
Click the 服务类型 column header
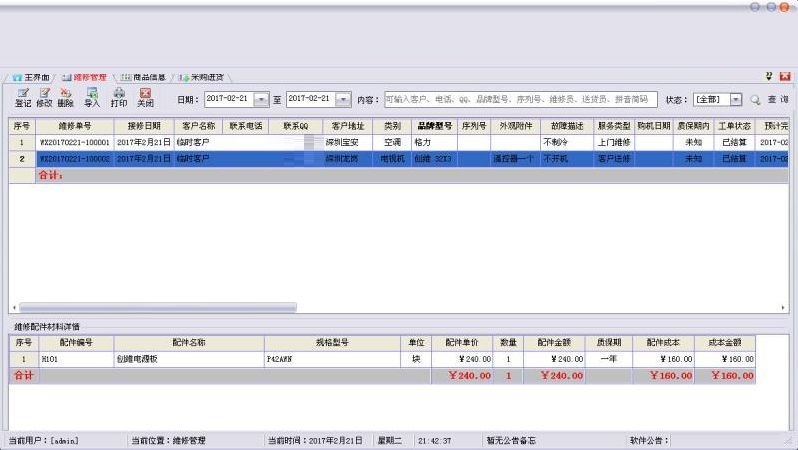pos(614,126)
